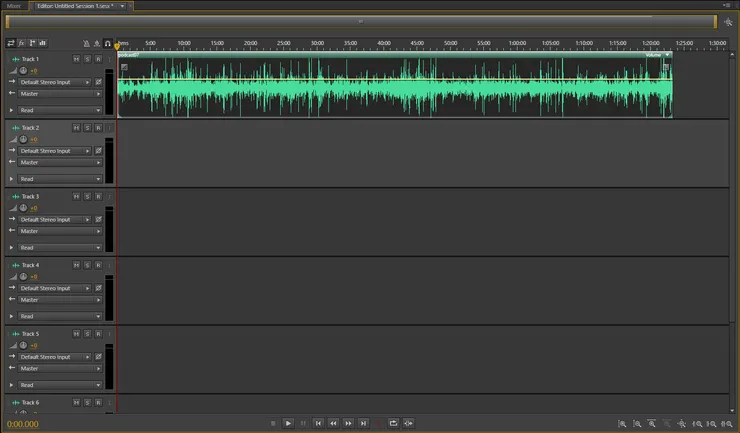Click the 0:00.000 timecode display
740x433 pixels.
(x=23, y=424)
